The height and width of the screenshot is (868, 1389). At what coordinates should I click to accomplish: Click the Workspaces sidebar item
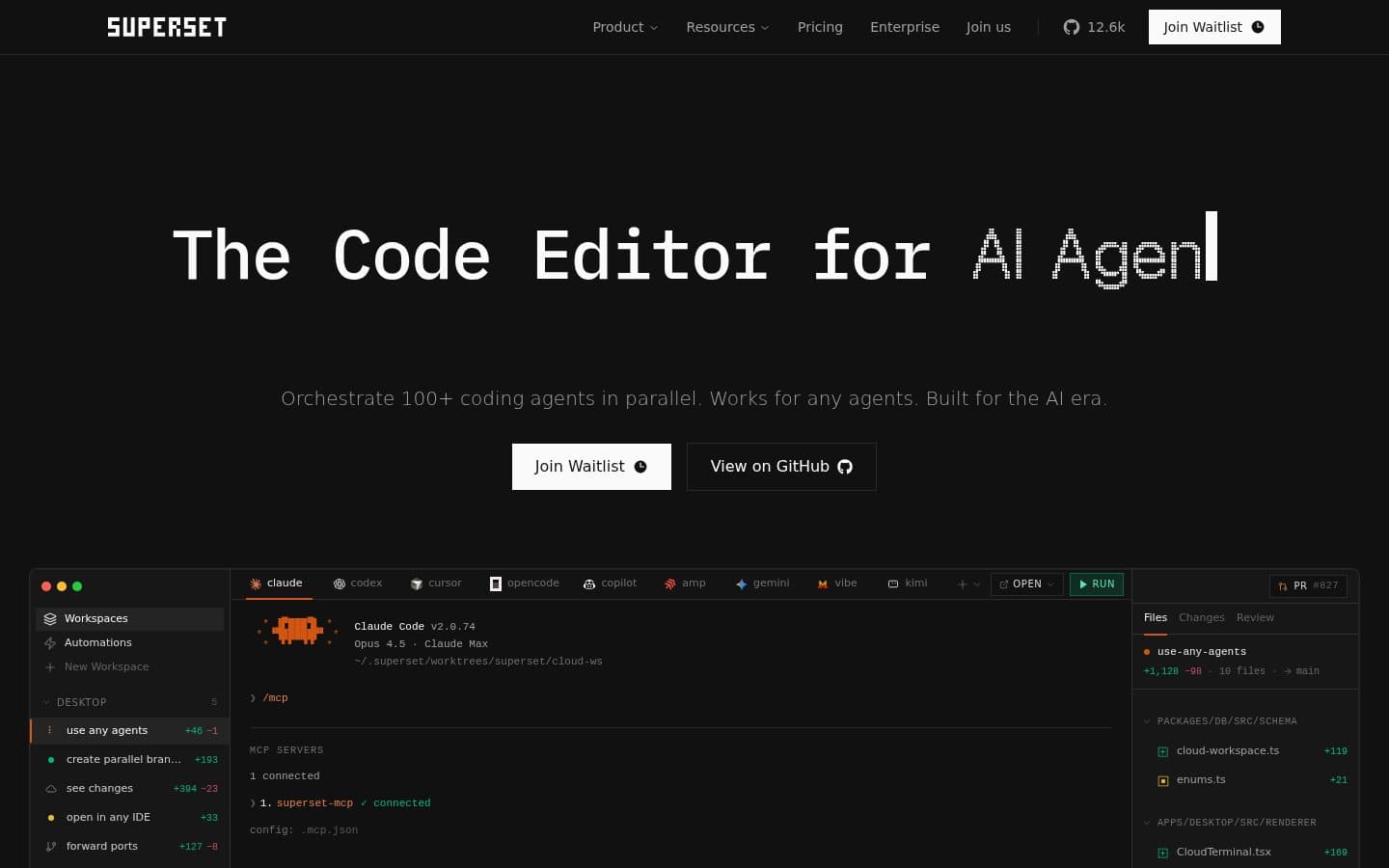(x=130, y=618)
